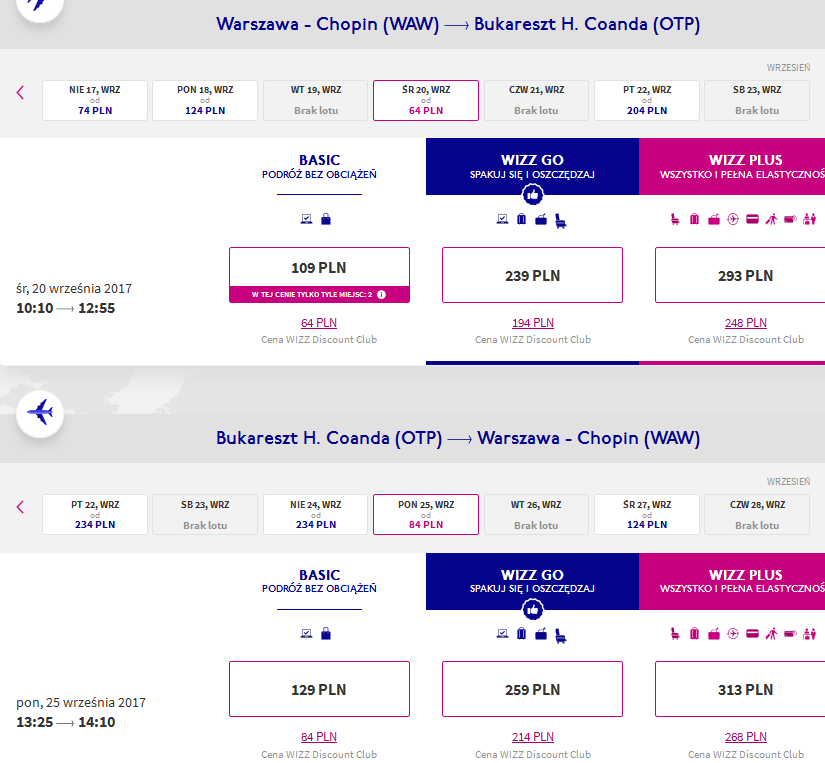Select return date PT 22, WRZ 234 PLN
Image resolution: width=825 pixels, height=763 pixels.
95,515
